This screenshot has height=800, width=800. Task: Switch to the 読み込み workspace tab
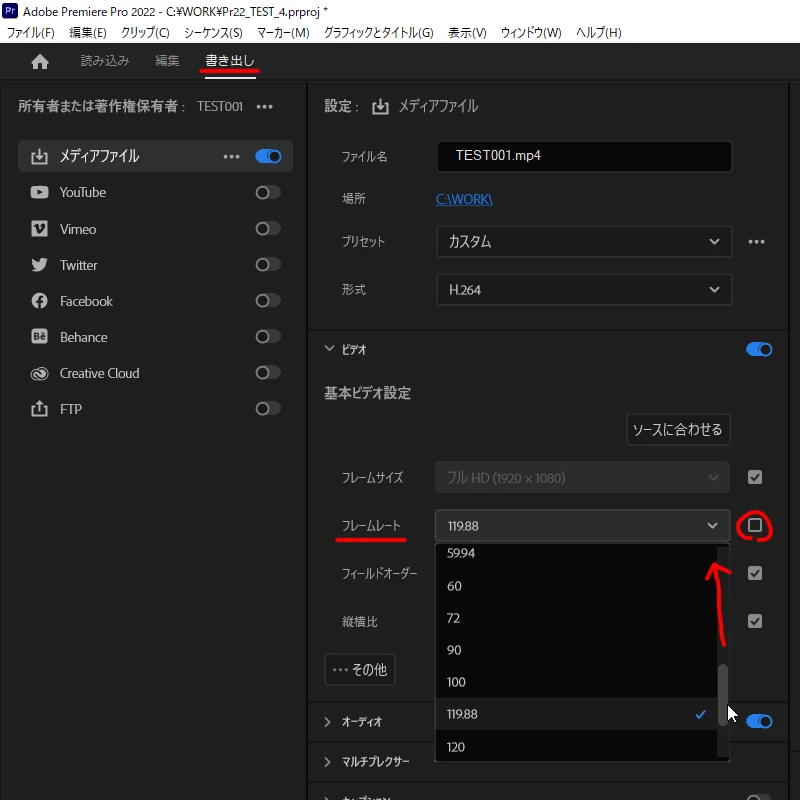point(105,61)
